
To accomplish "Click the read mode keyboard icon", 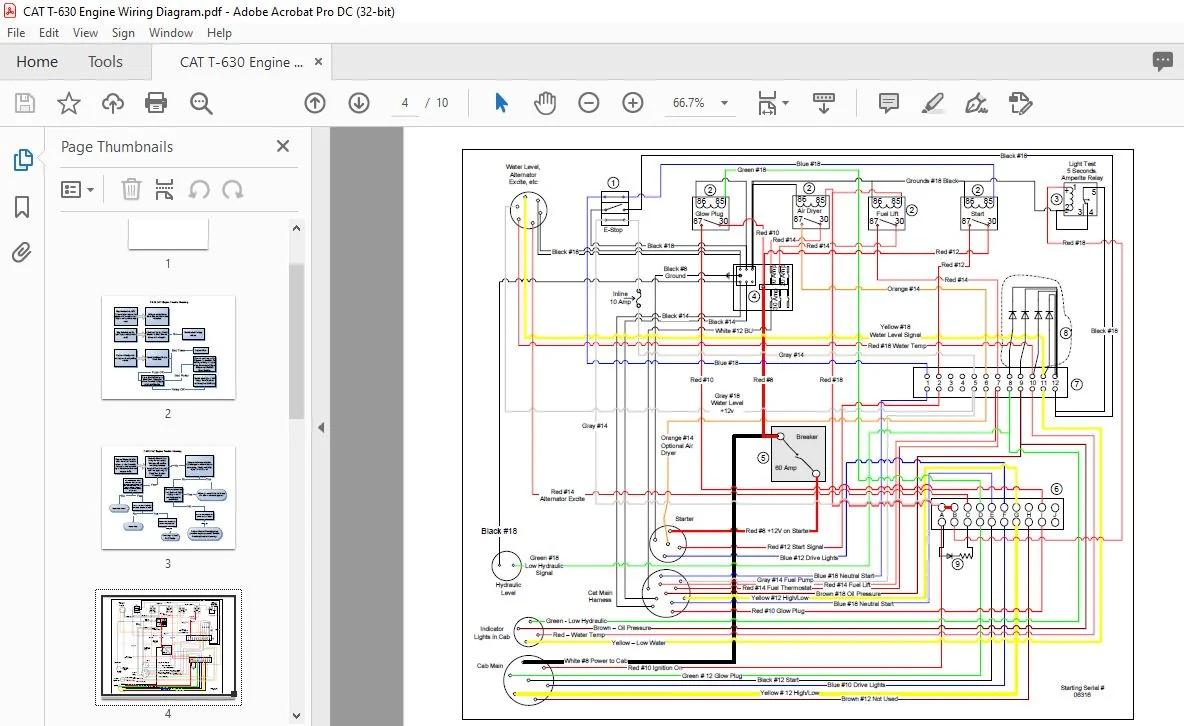I will click(x=823, y=103).
